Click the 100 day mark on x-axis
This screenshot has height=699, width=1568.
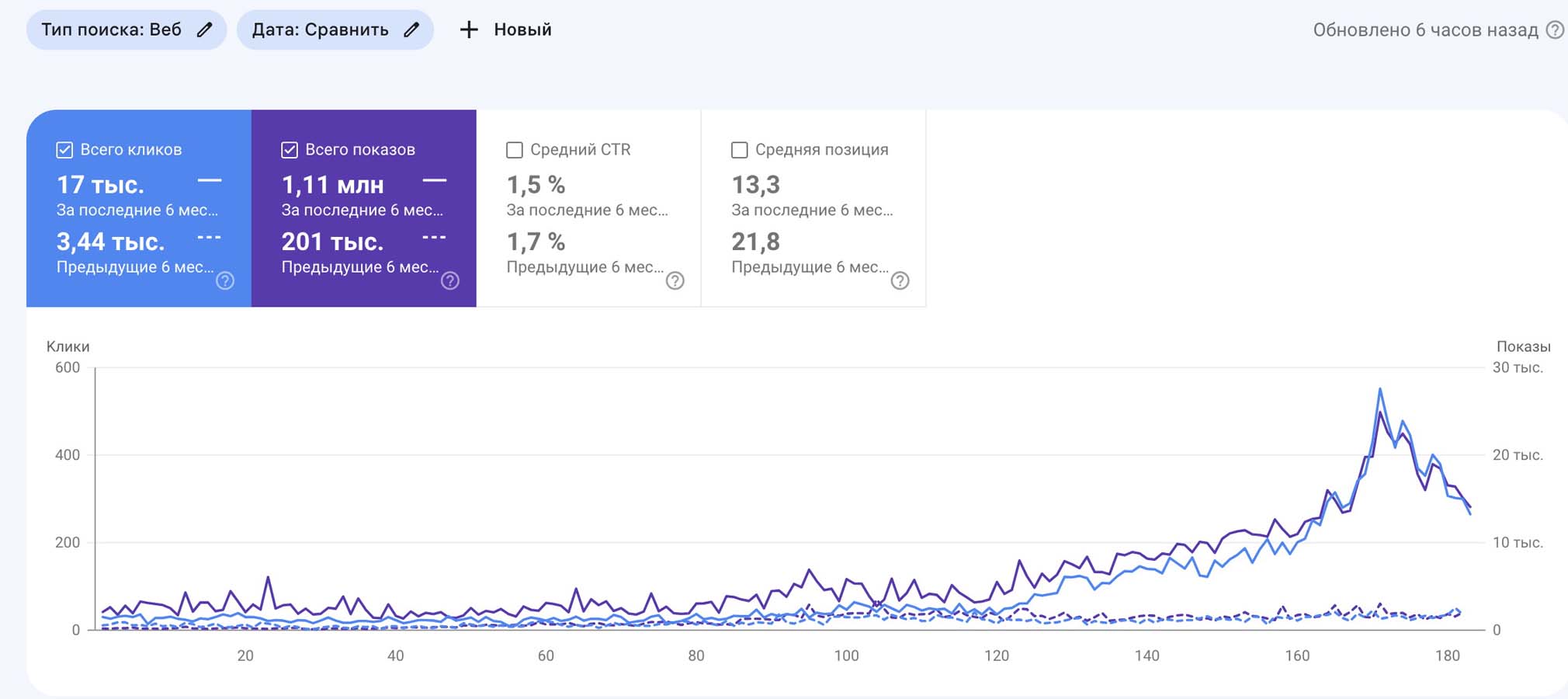tap(846, 656)
